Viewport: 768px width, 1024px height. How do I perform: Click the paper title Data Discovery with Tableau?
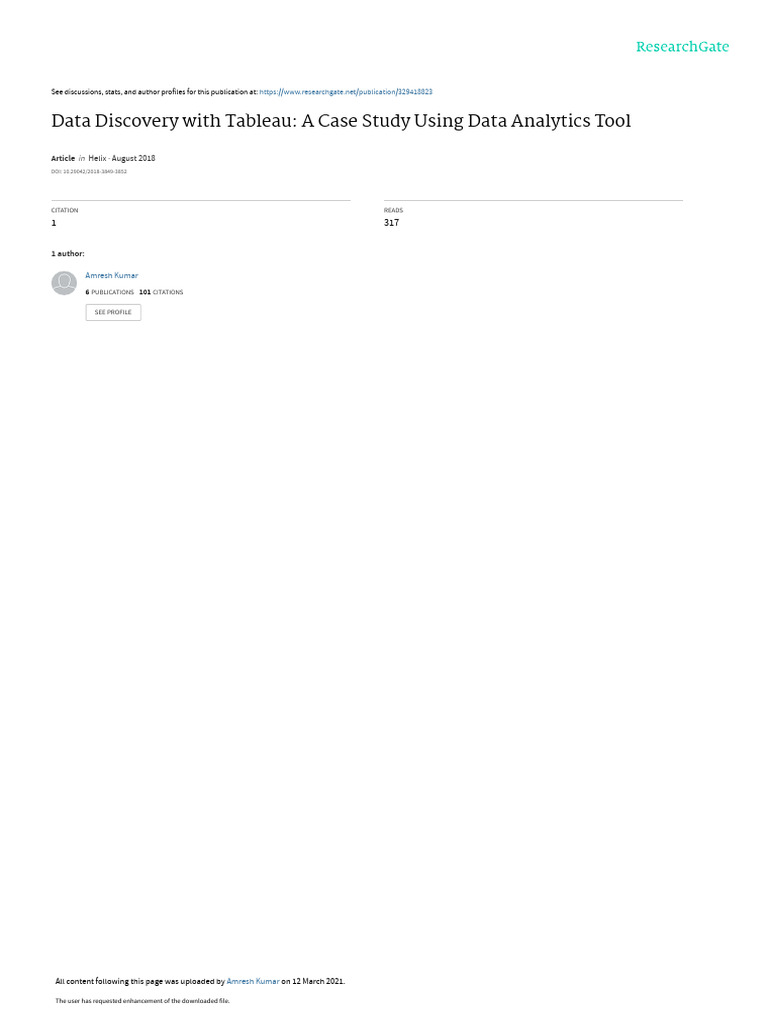coord(341,121)
